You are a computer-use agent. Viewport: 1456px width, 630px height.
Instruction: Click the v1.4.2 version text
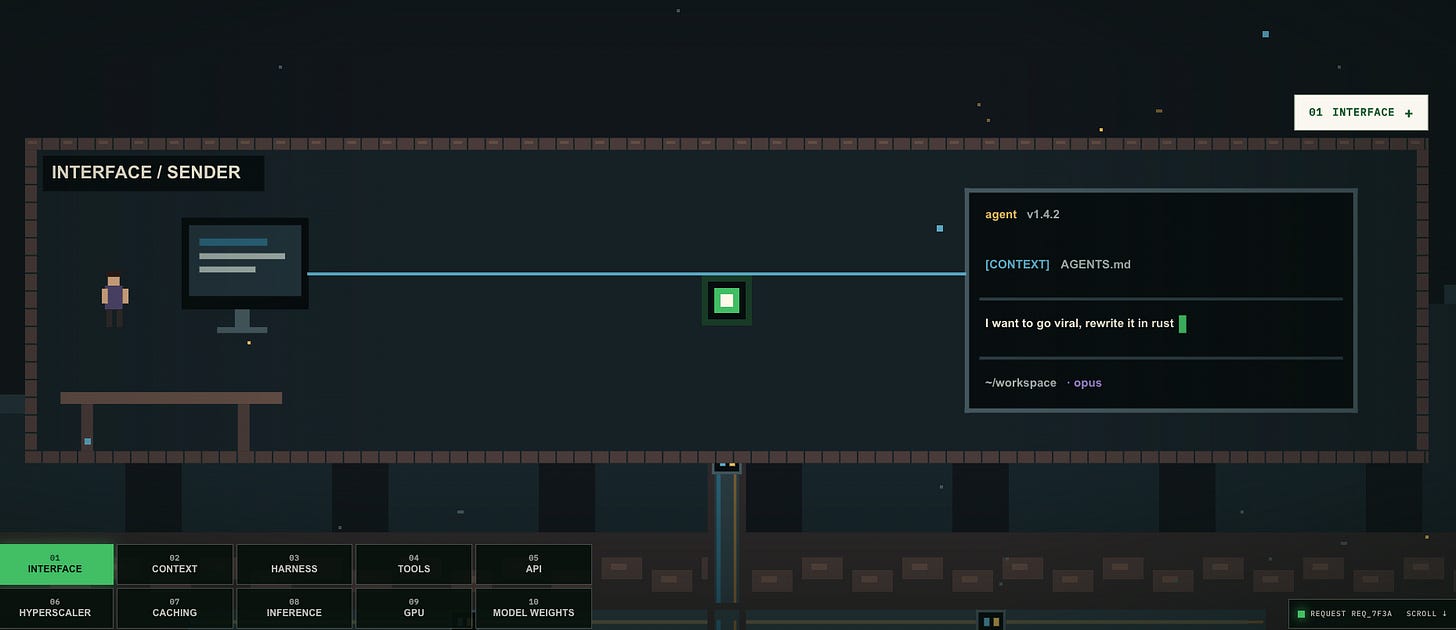[1043, 215]
